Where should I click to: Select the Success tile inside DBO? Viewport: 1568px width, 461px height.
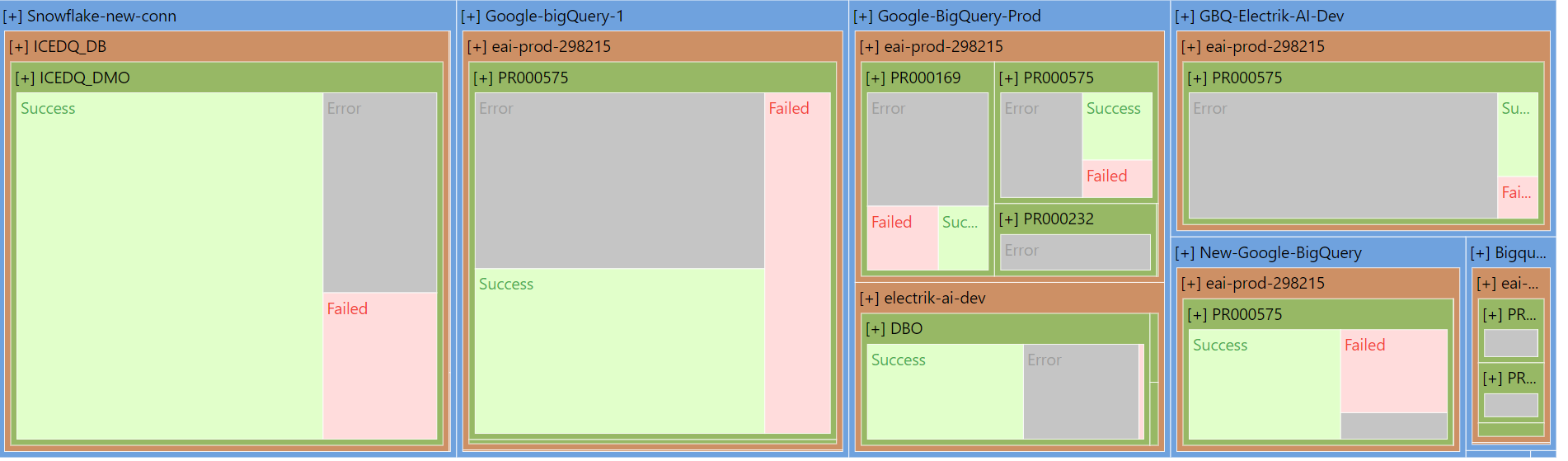(x=945, y=392)
